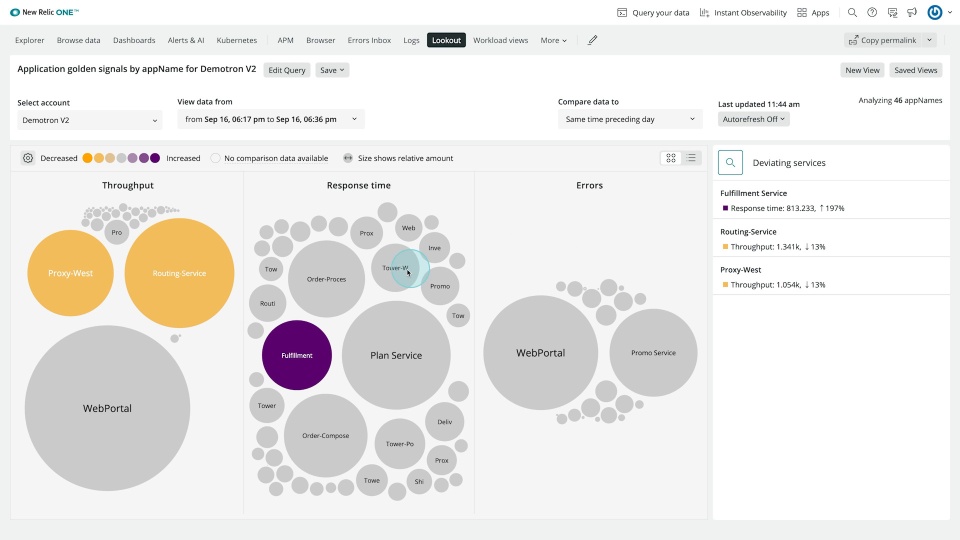Click the first orange Decreased legend swatch
Screen dimensions: 960x540
pos(88,158)
